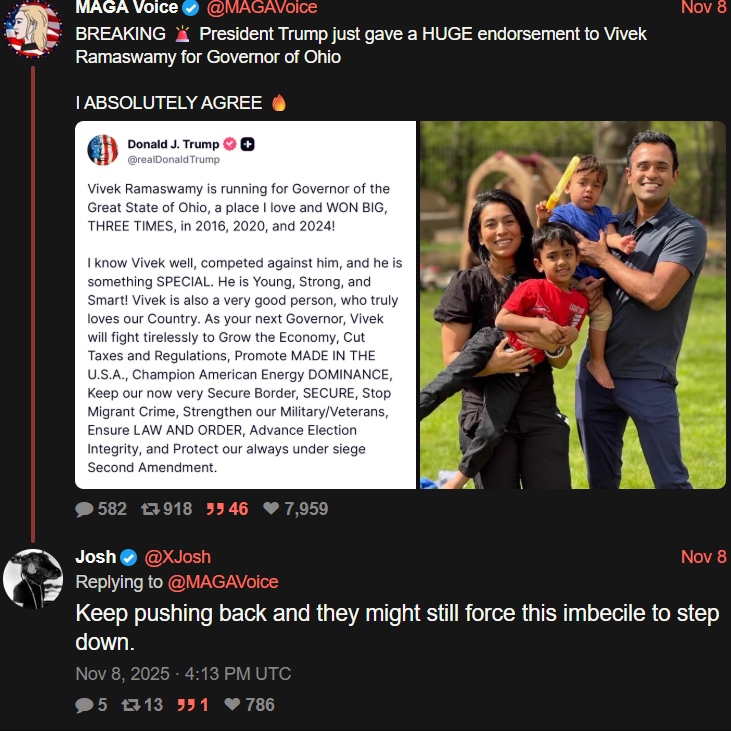The image size is (731, 731).
Task: Click MAGA Voice's blue verified badge
Action: click(191, 8)
